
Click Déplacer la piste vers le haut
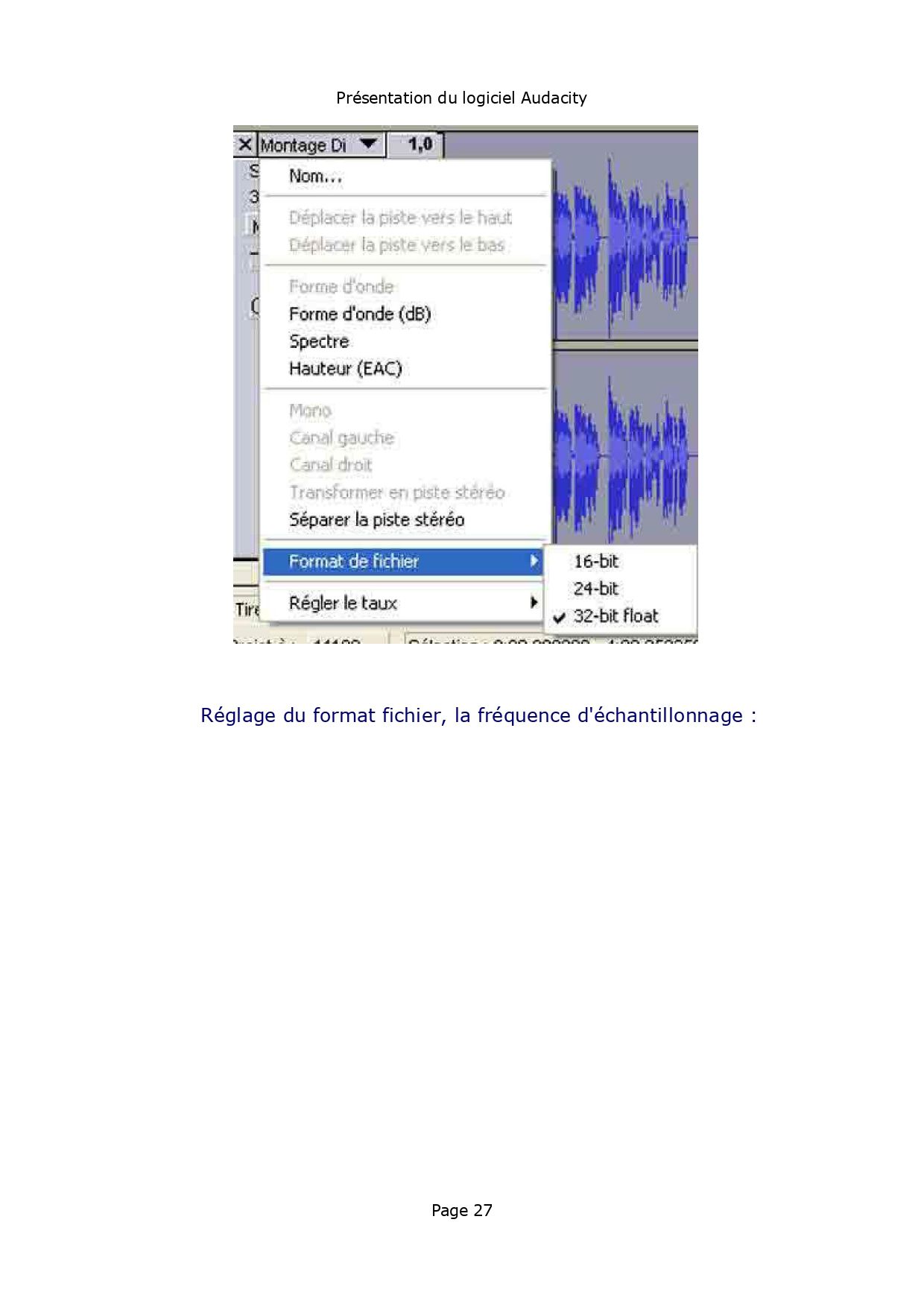point(400,218)
